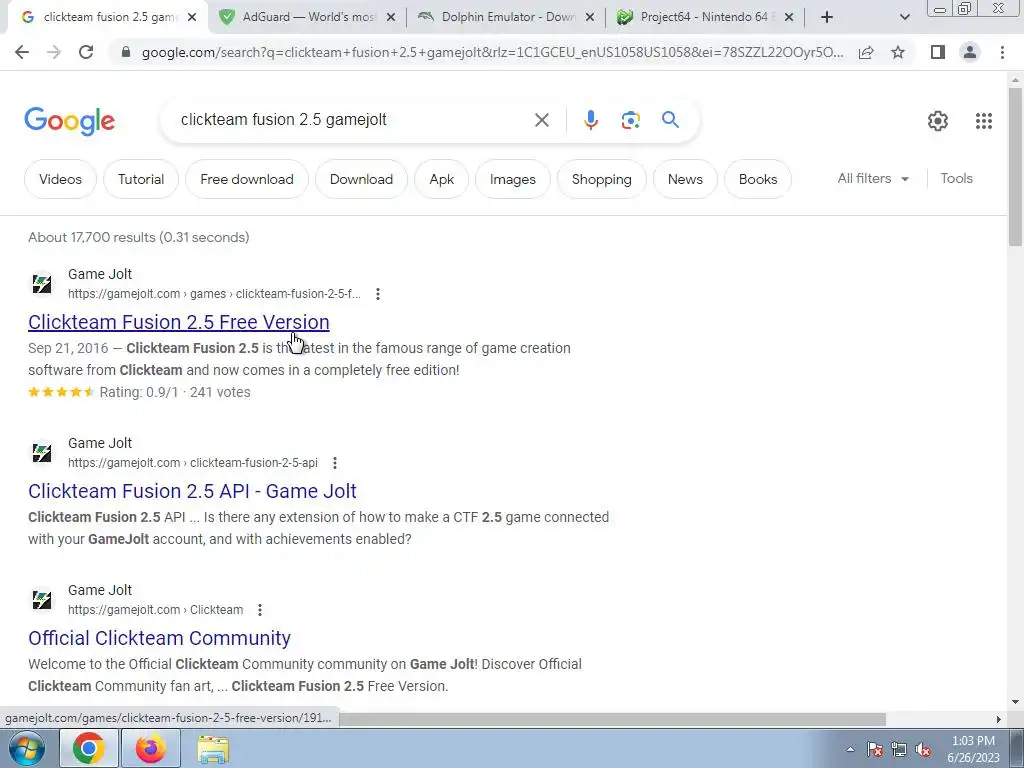Filter results by Tutorial

coord(140,179)
